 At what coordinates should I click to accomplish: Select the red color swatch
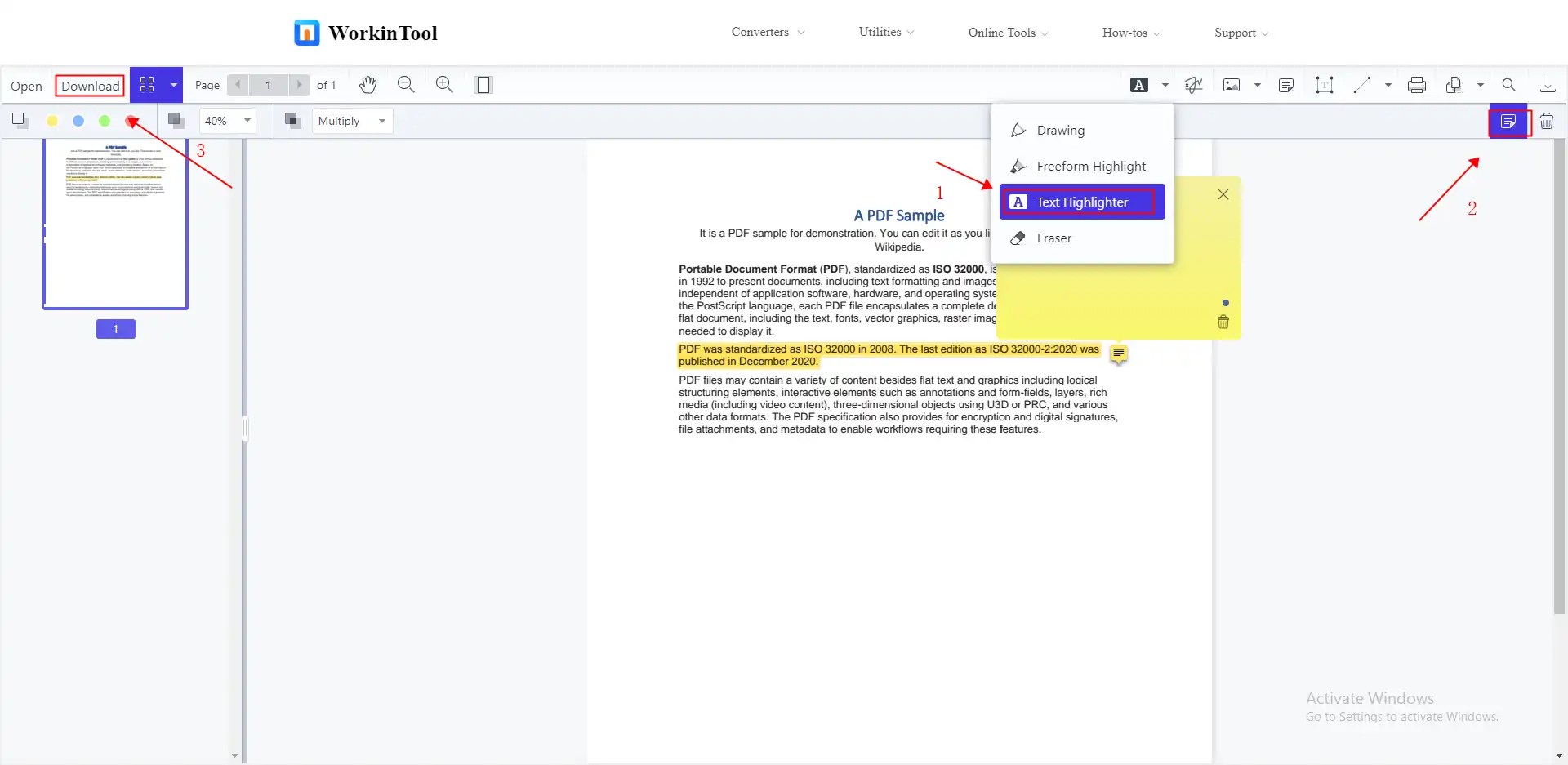click(x=132, y=120)
